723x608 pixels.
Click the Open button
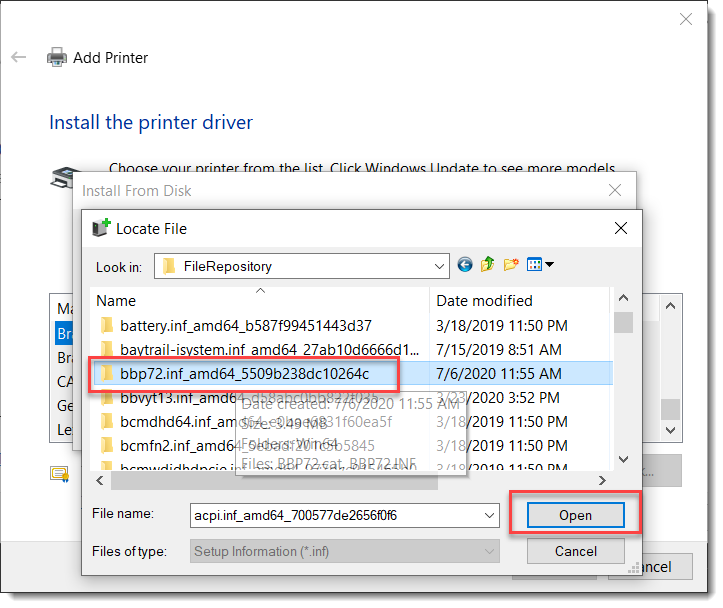576,515
